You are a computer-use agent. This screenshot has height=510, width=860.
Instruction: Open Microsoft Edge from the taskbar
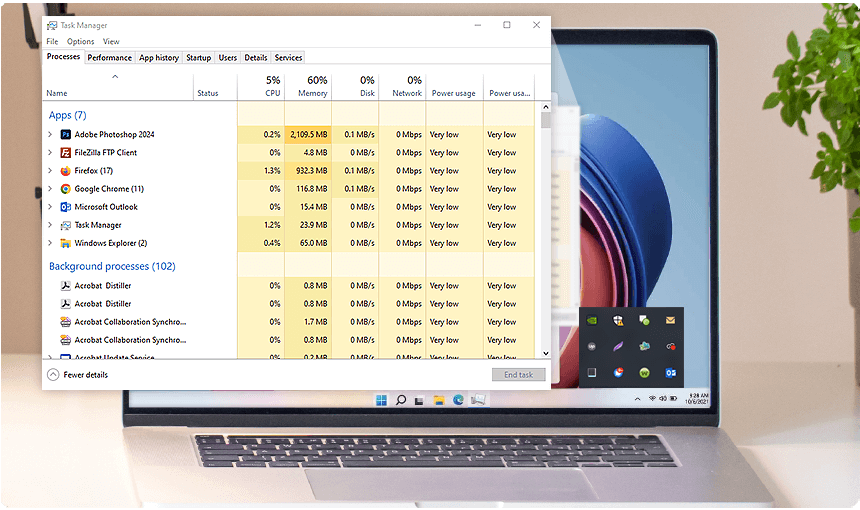tap(458, 400)
